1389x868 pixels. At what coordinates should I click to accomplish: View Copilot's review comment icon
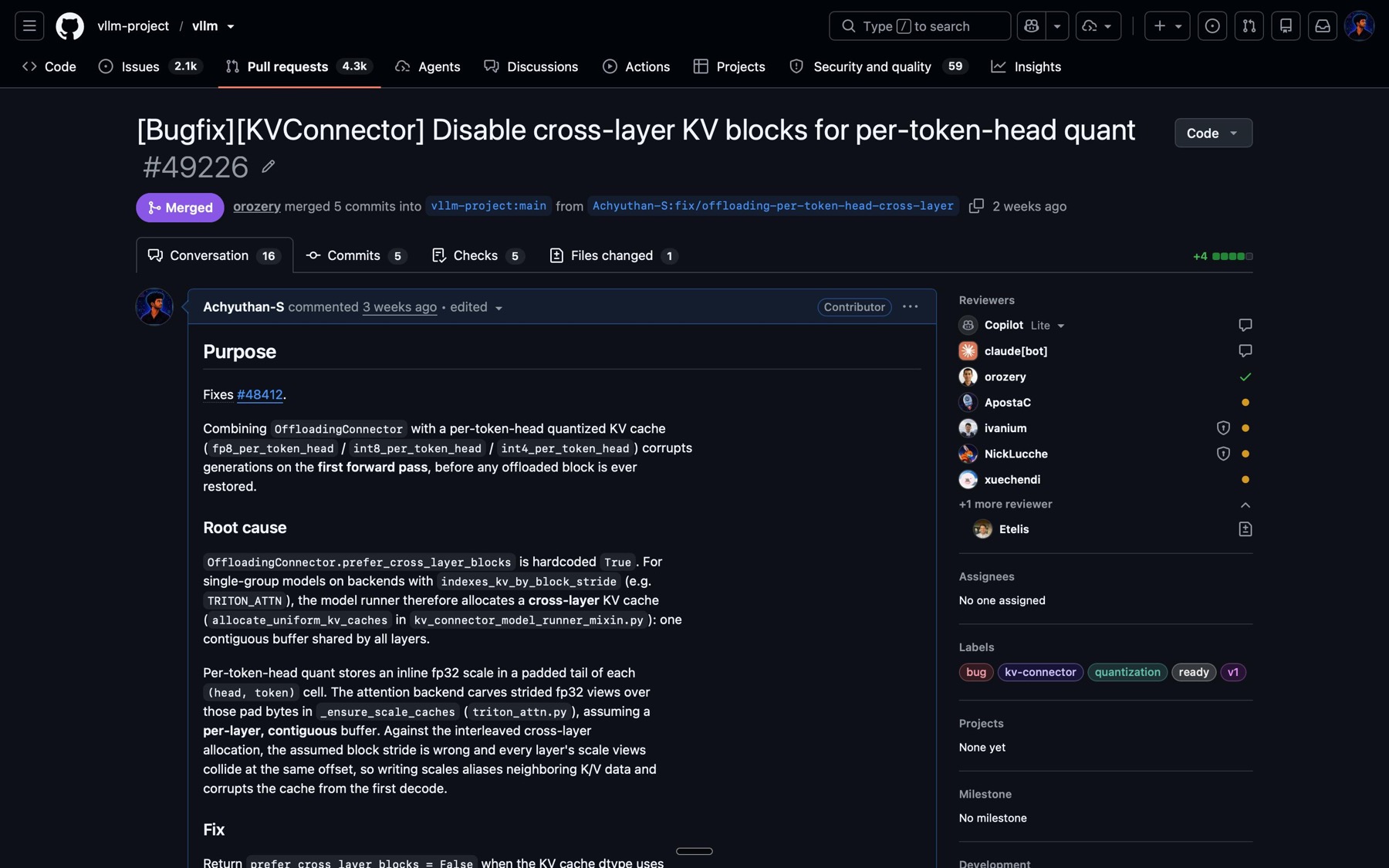point(1245,325)
